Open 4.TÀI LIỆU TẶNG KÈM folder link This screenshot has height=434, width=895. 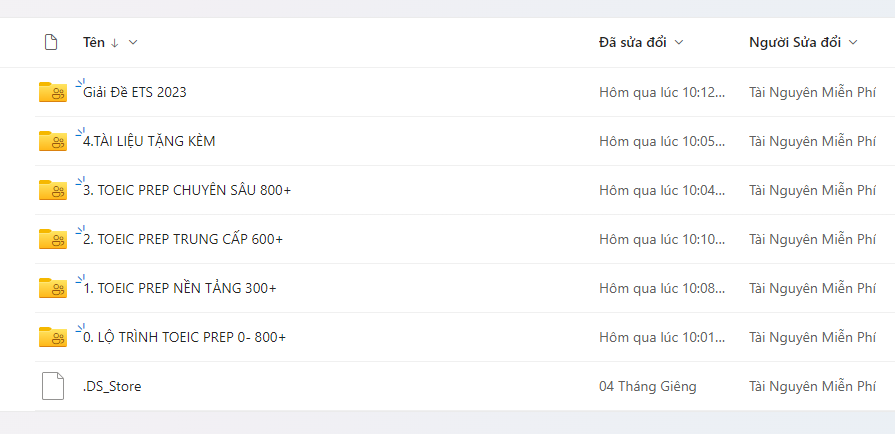[149, 142]
